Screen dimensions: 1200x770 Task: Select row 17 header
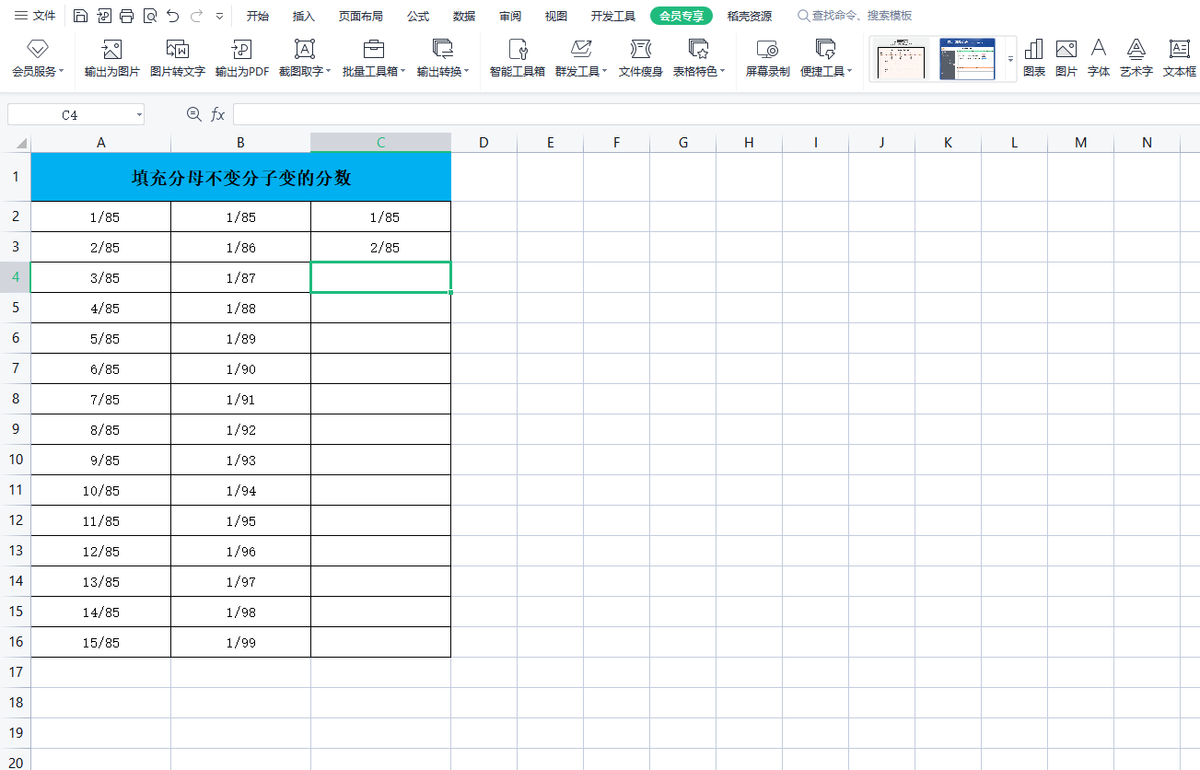pyautogui.click(x=15, y=672)
